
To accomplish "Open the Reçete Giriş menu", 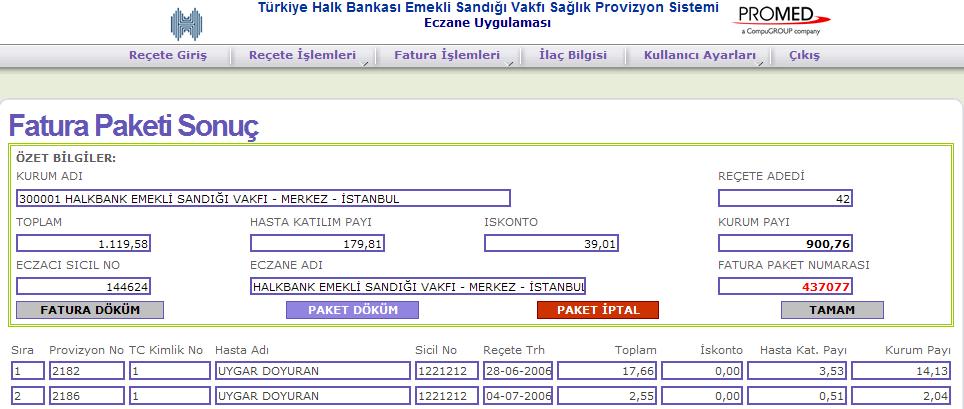I will pyautogui.click(x=168, y=55).
